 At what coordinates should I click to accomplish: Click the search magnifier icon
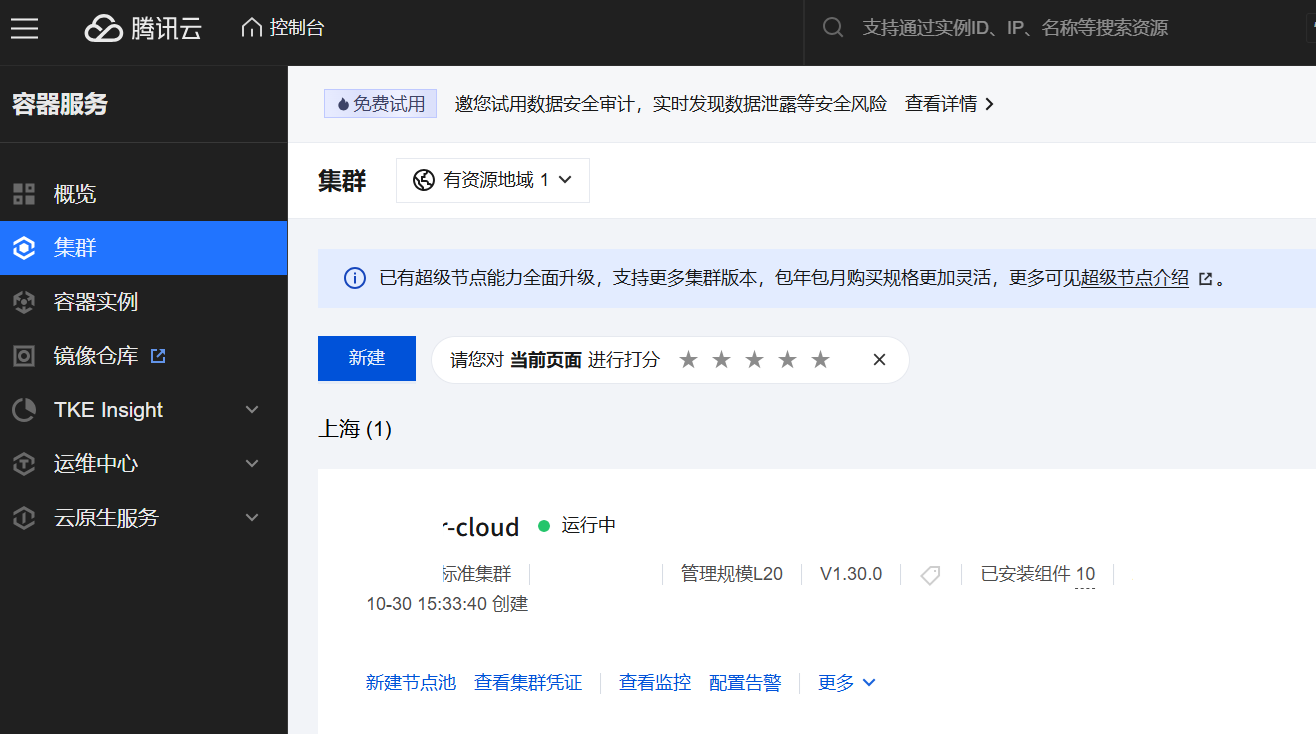tap(833, 28)
